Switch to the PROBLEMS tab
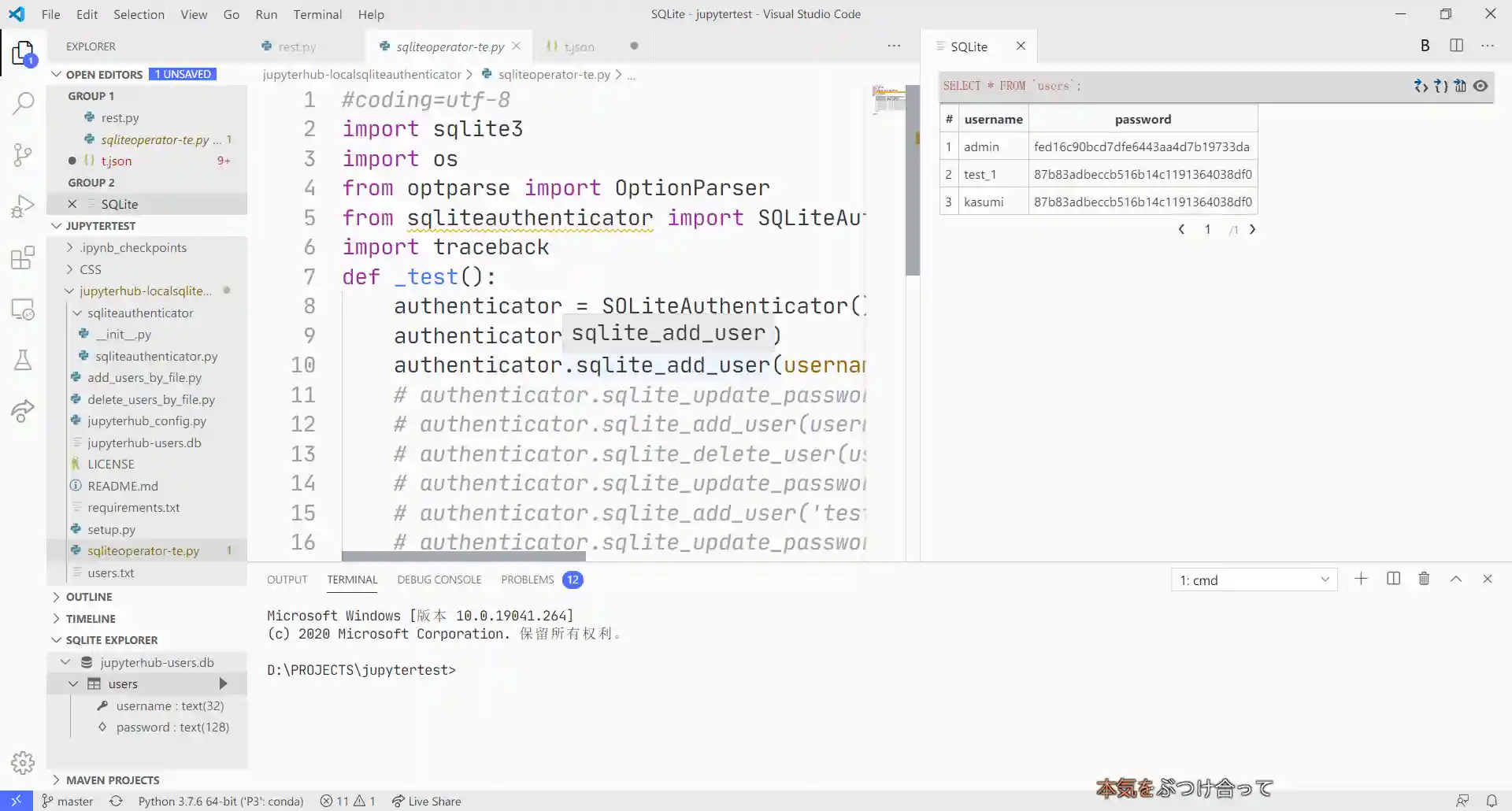Viewport: 1512px width, 811px height. 527,580
